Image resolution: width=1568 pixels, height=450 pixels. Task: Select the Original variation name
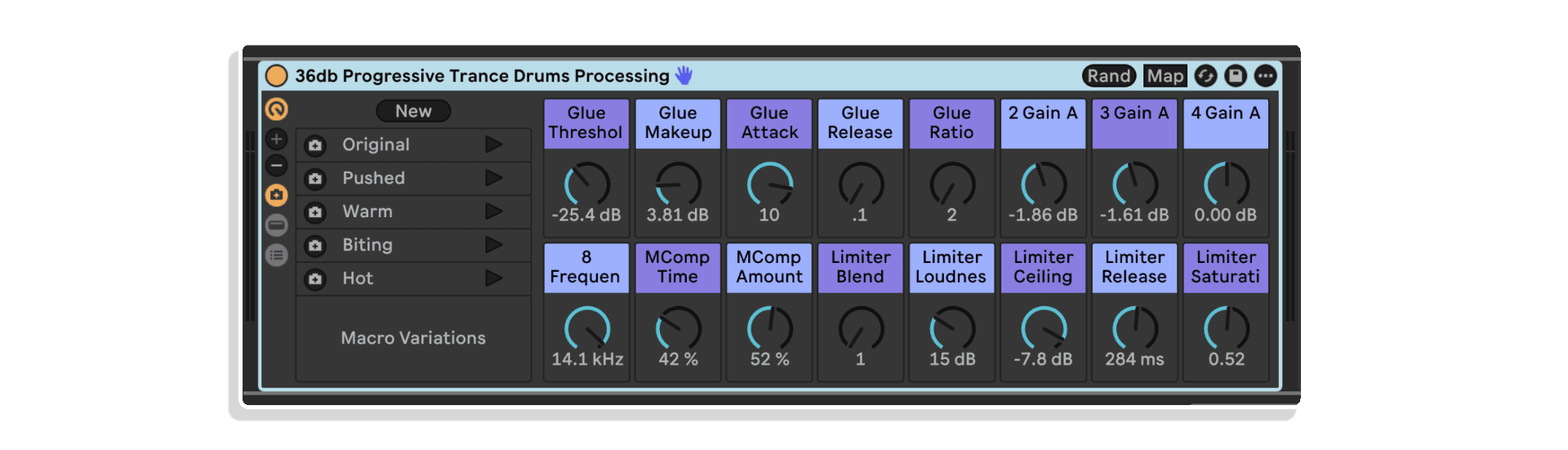pos(376,145)
